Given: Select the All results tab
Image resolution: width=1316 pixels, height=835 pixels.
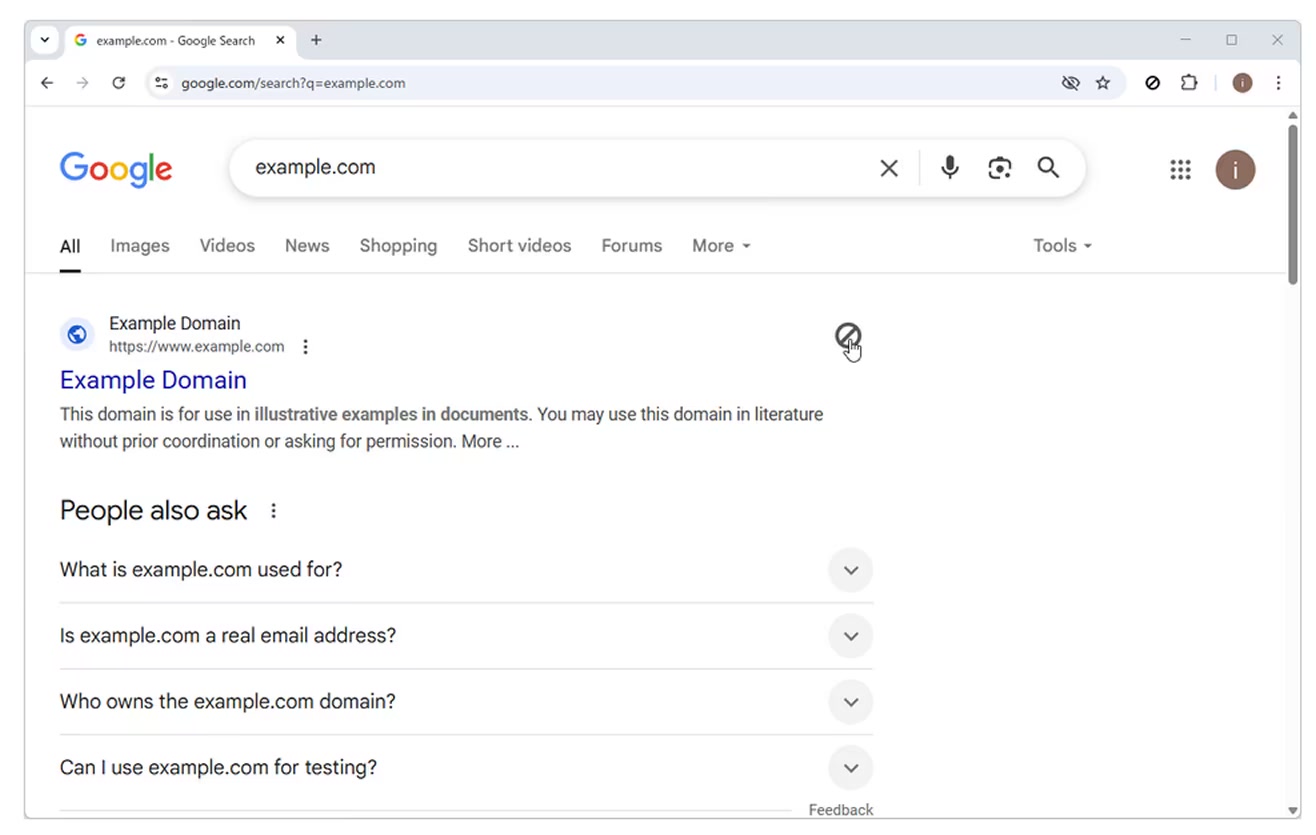Looking at the screenshot, I should pyautogui.click(x=70, y=246).
